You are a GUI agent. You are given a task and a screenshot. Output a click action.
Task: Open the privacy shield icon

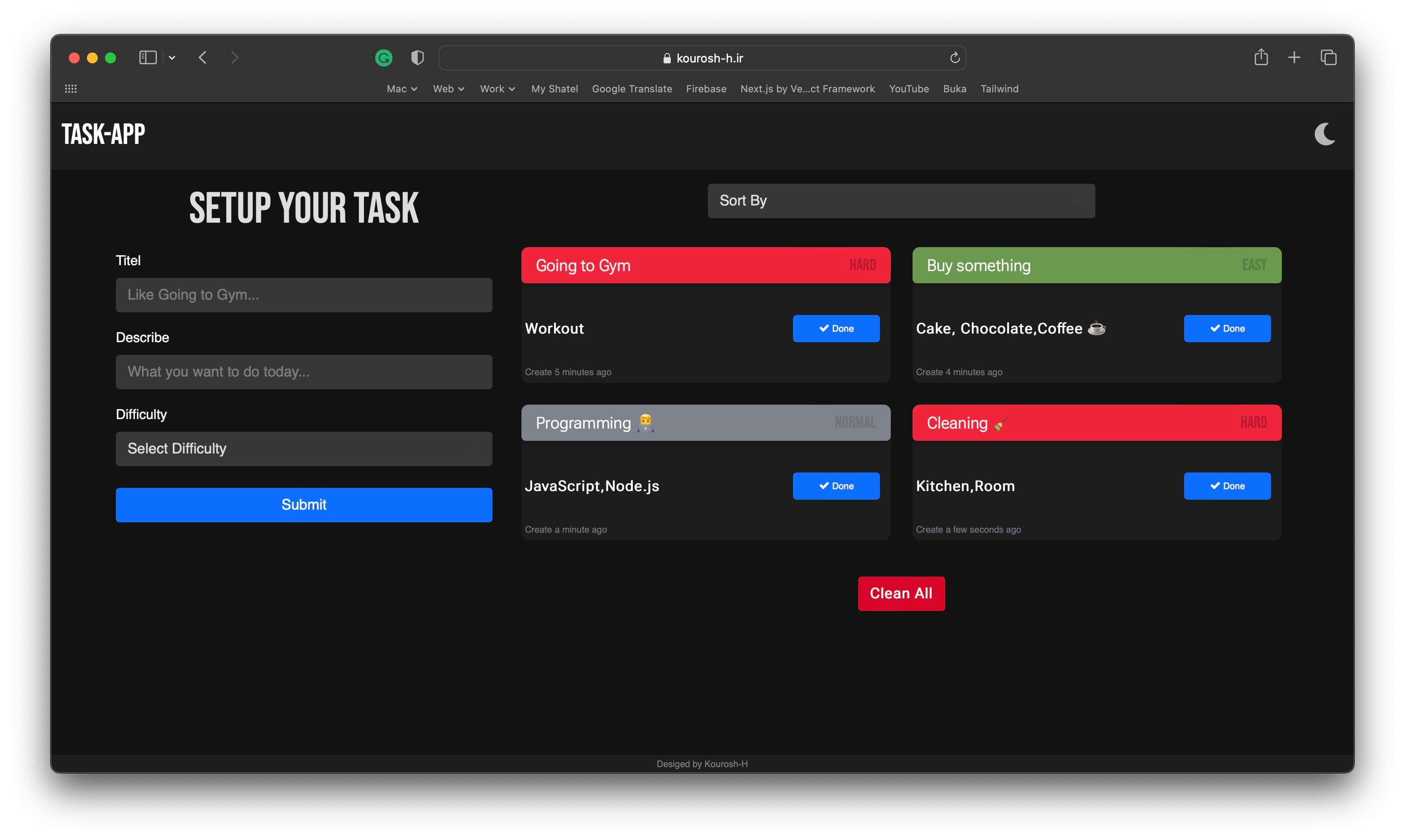(417, 58)
